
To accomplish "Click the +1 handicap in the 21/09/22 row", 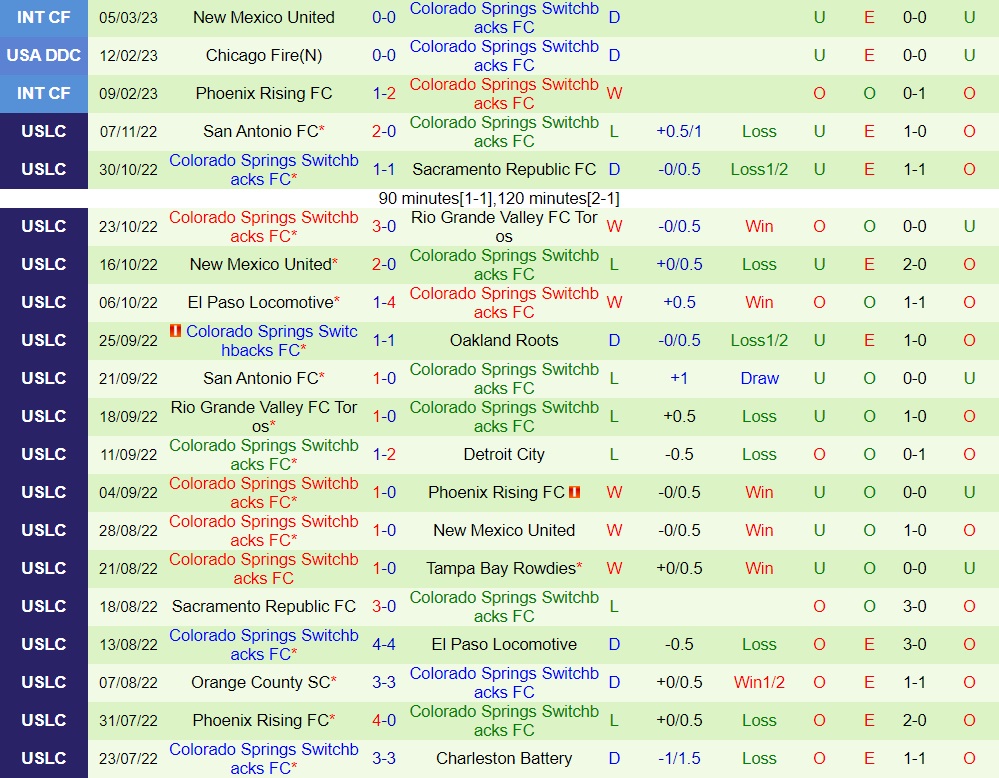I will click(679, 378).
